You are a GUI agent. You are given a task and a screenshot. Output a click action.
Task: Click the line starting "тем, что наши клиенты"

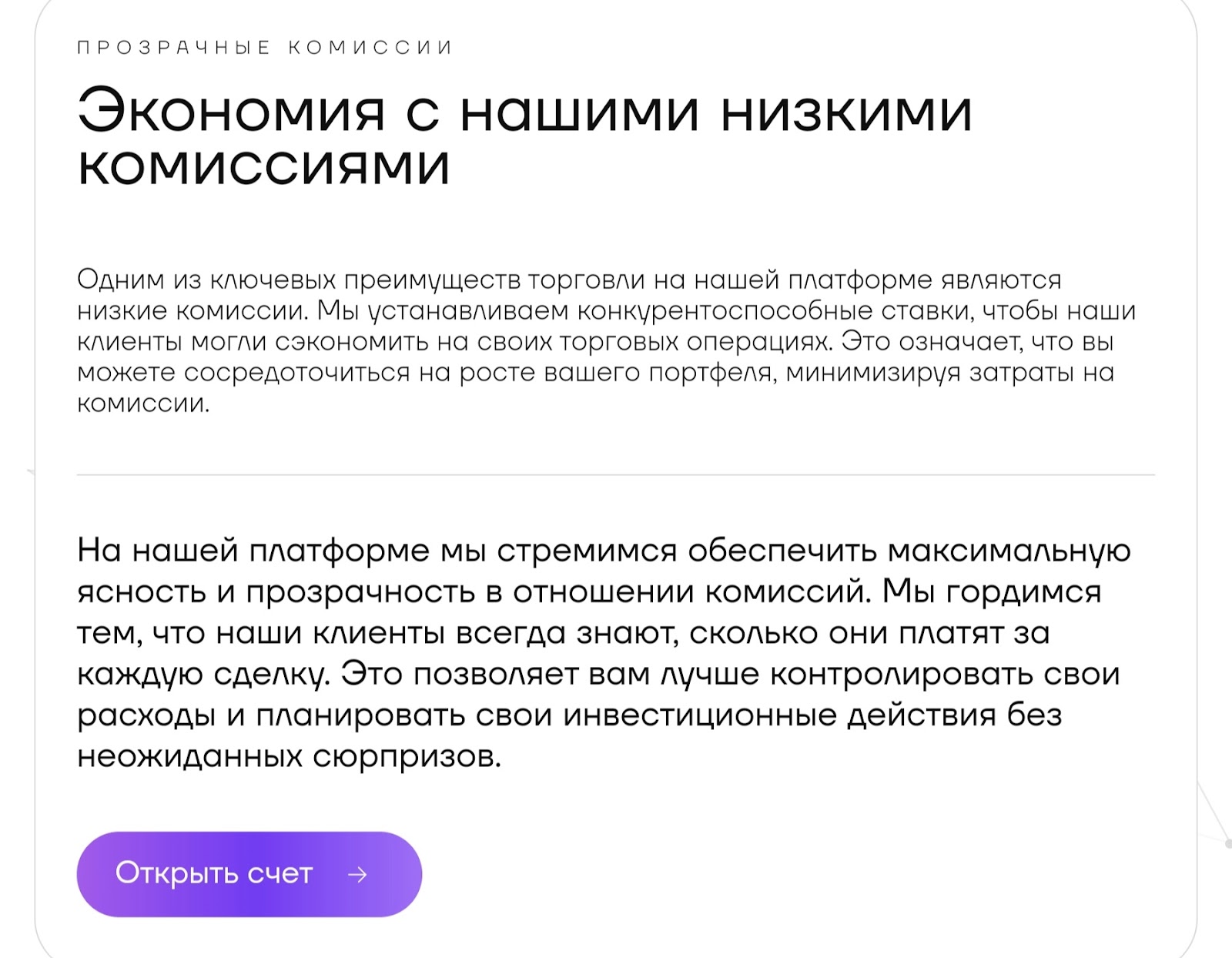pyautogui.click(x=563, y=633)
